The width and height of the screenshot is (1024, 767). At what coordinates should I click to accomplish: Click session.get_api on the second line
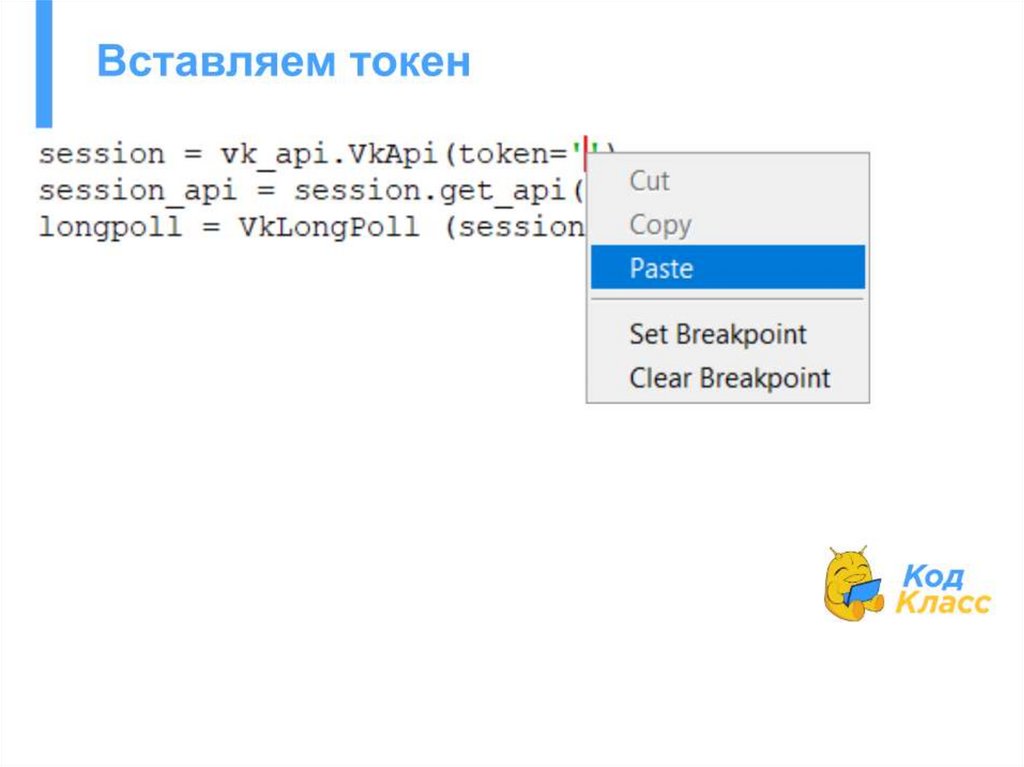coord(428,190)
